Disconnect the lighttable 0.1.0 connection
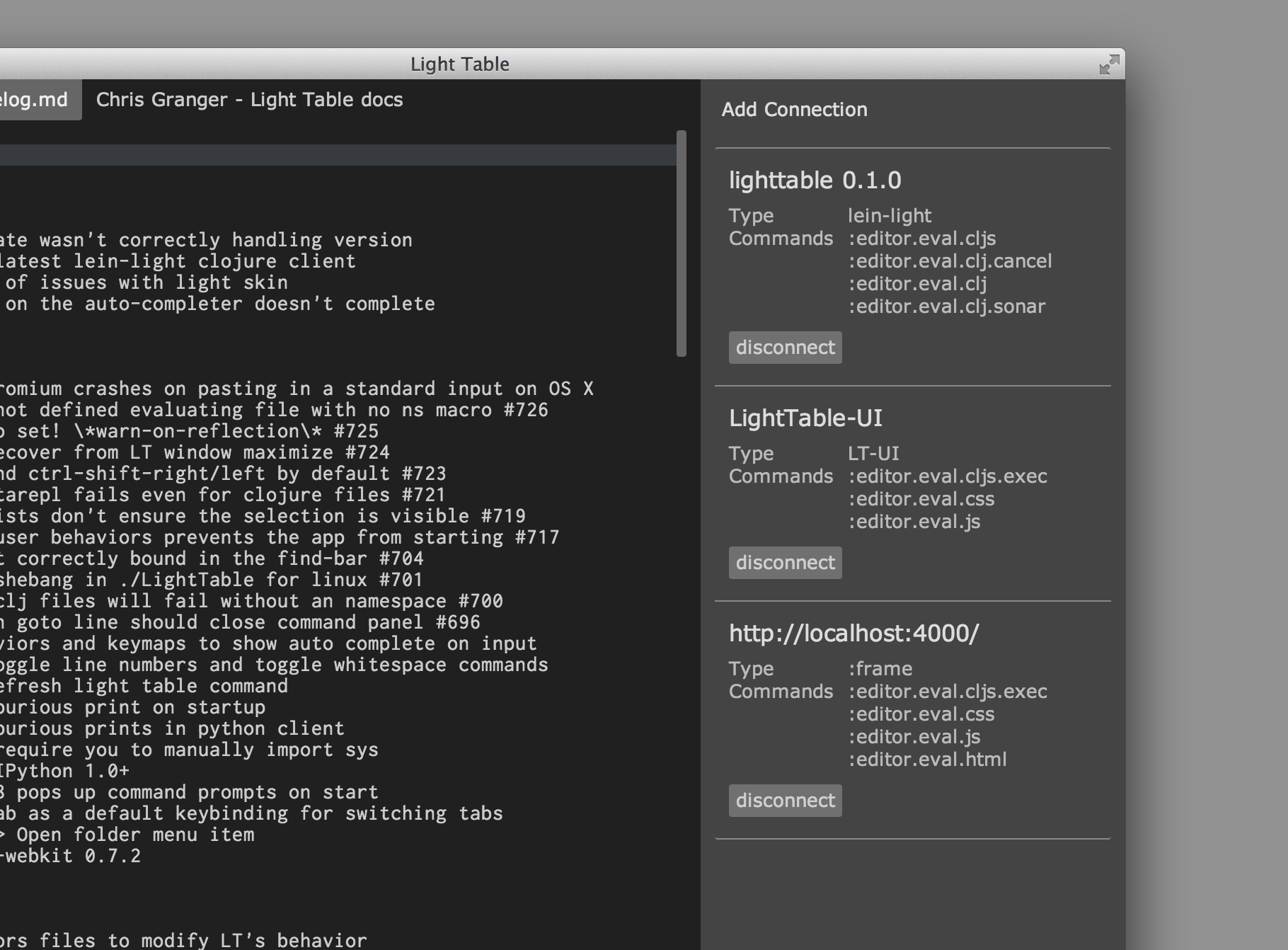Viewport: 1288px width, 950px height. tap(786, 348)
